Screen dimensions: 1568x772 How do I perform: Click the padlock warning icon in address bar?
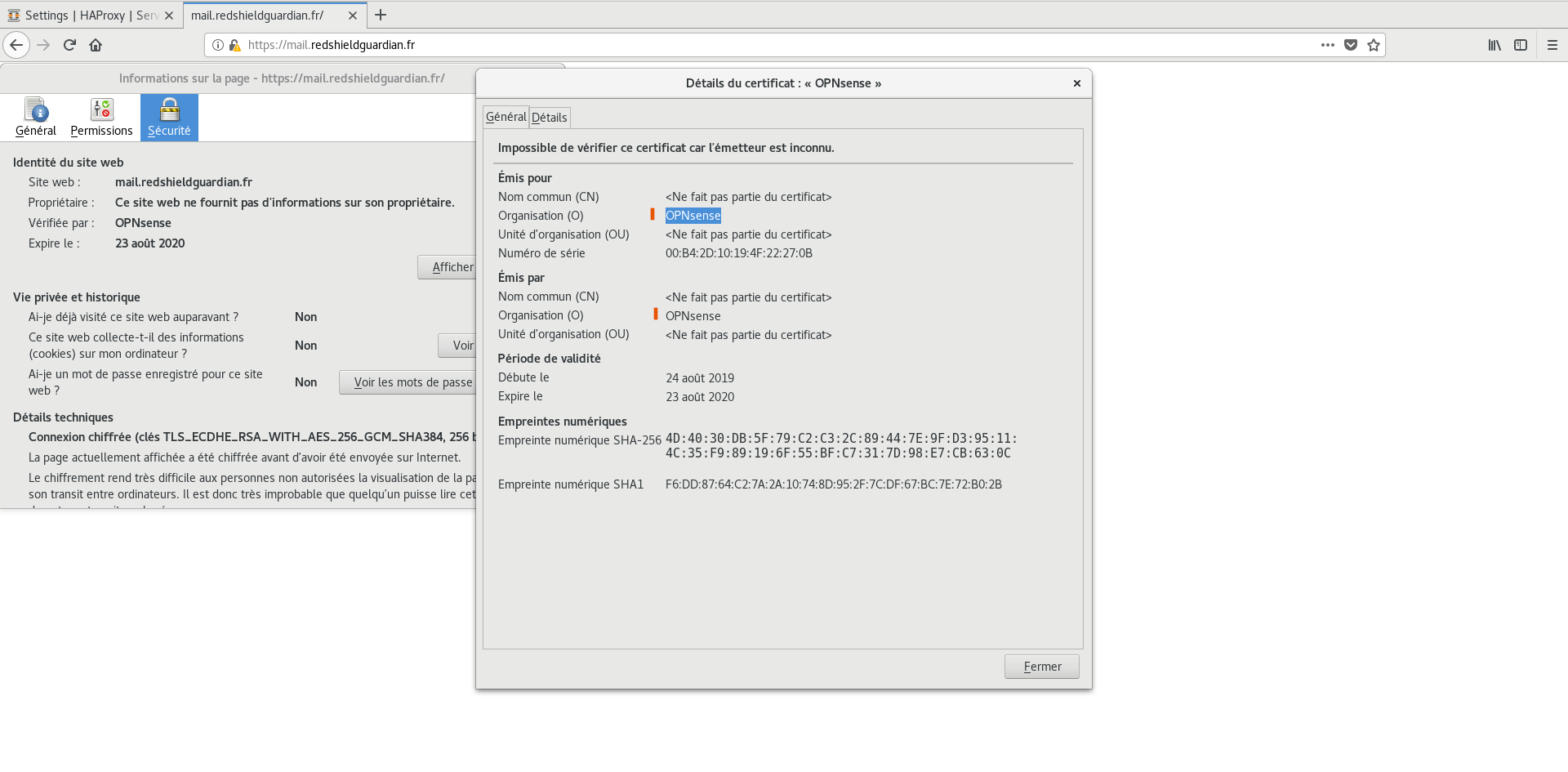click(234, 45)
